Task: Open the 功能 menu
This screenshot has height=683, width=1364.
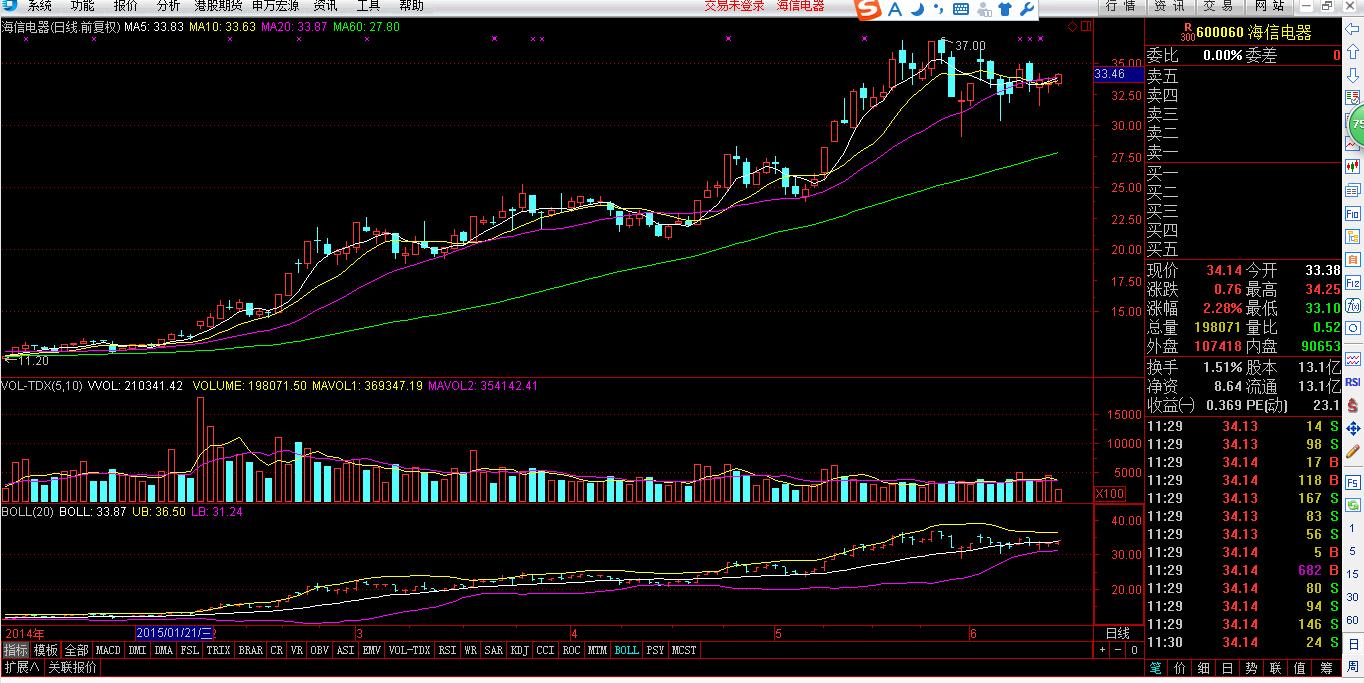Action: coord(83,6)
